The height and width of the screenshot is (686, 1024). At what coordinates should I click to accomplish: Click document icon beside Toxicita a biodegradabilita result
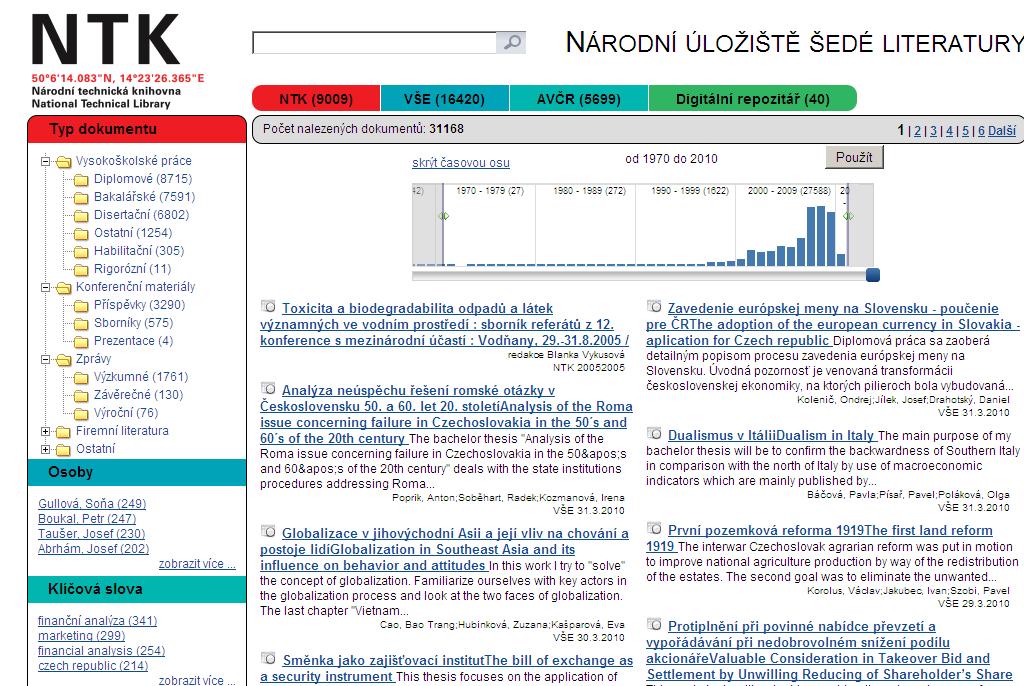tap(268, 307)
